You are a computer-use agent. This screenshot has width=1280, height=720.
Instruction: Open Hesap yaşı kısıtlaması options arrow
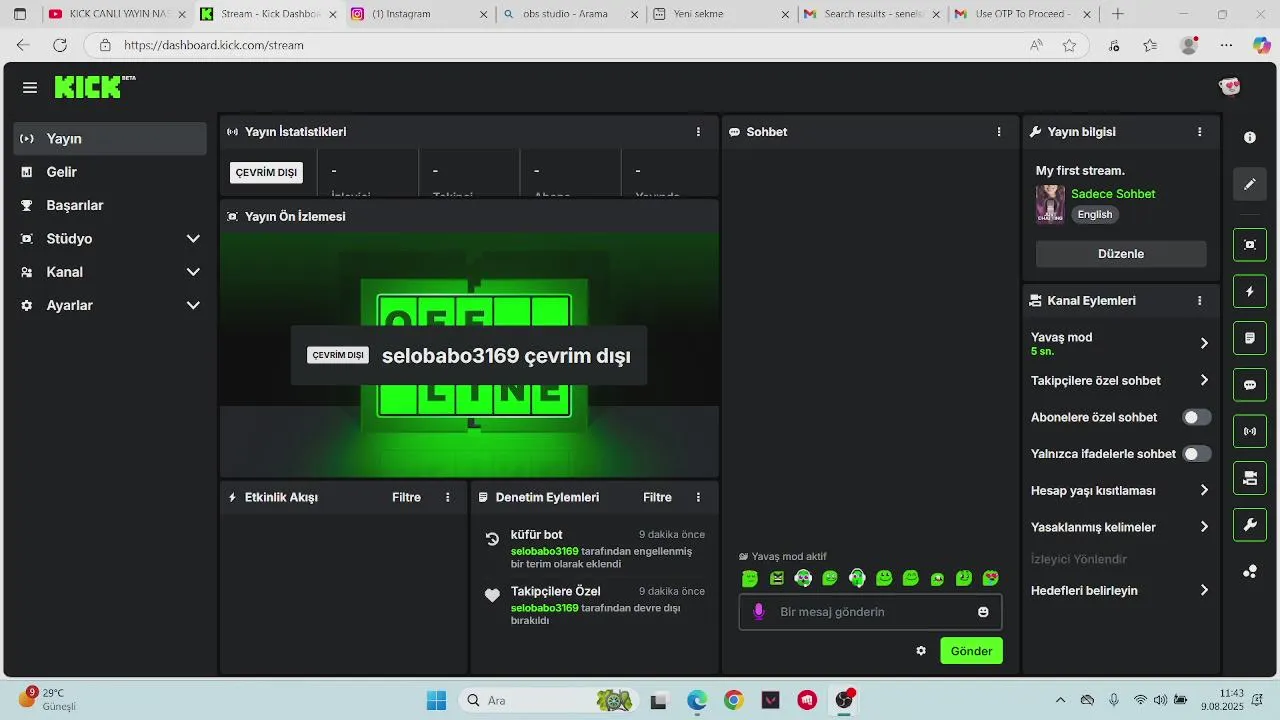pos(1204,491)
